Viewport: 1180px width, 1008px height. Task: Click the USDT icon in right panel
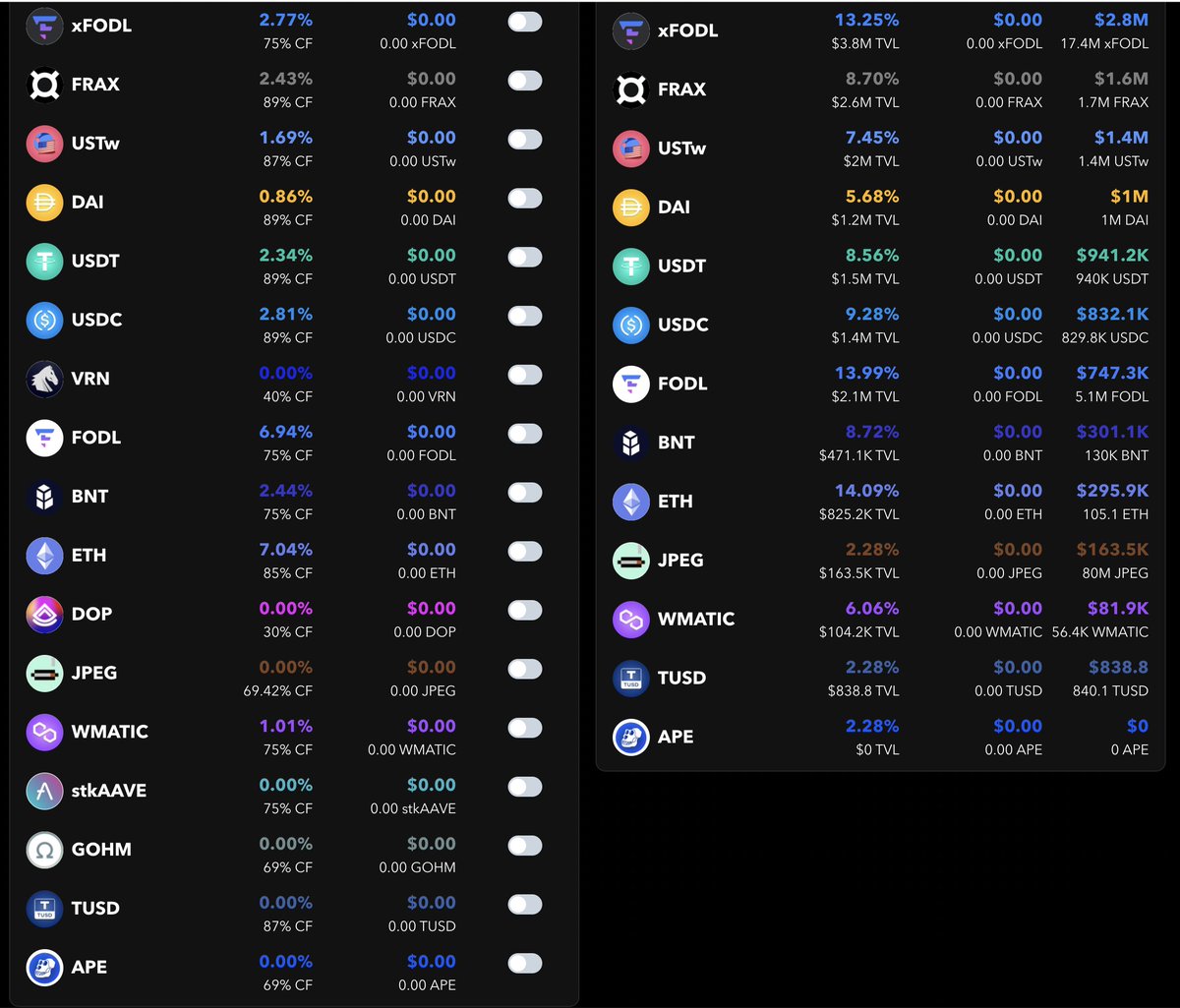click(631, 266)
